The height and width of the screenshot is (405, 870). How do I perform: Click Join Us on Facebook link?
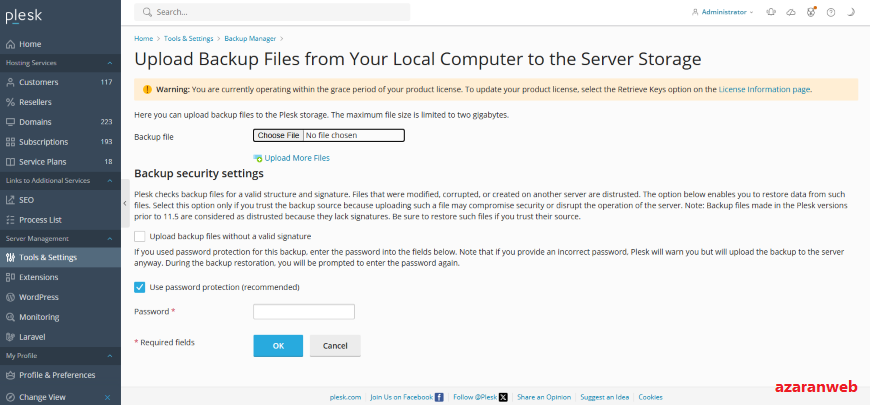point(402,397)
